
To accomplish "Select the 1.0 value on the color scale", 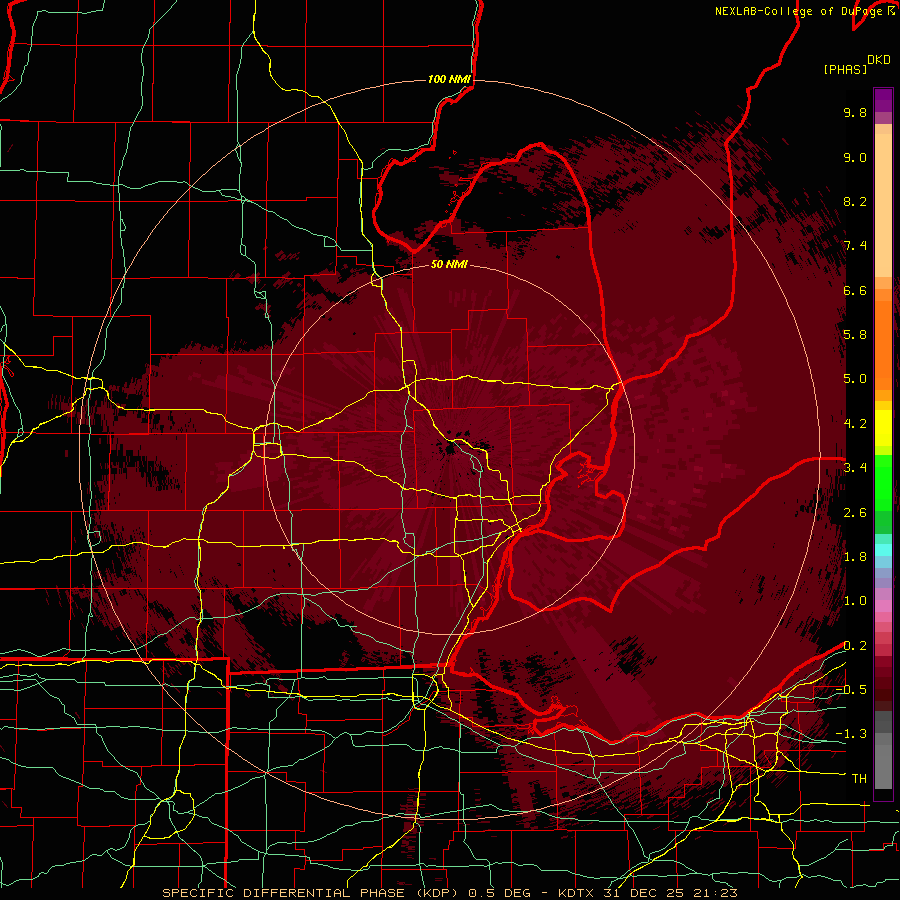I will pos(855,601).
